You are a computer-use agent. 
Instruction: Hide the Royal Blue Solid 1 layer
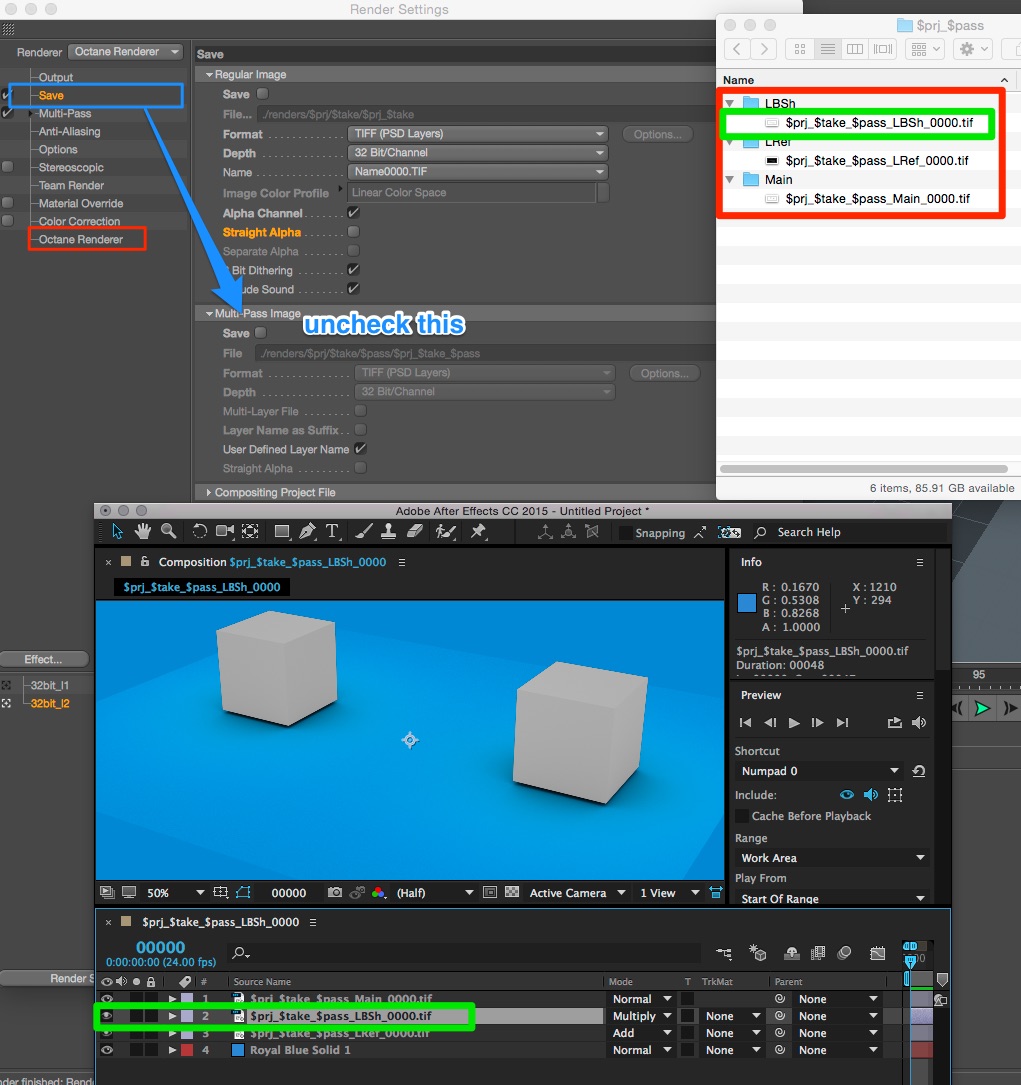click(107, 1050)
